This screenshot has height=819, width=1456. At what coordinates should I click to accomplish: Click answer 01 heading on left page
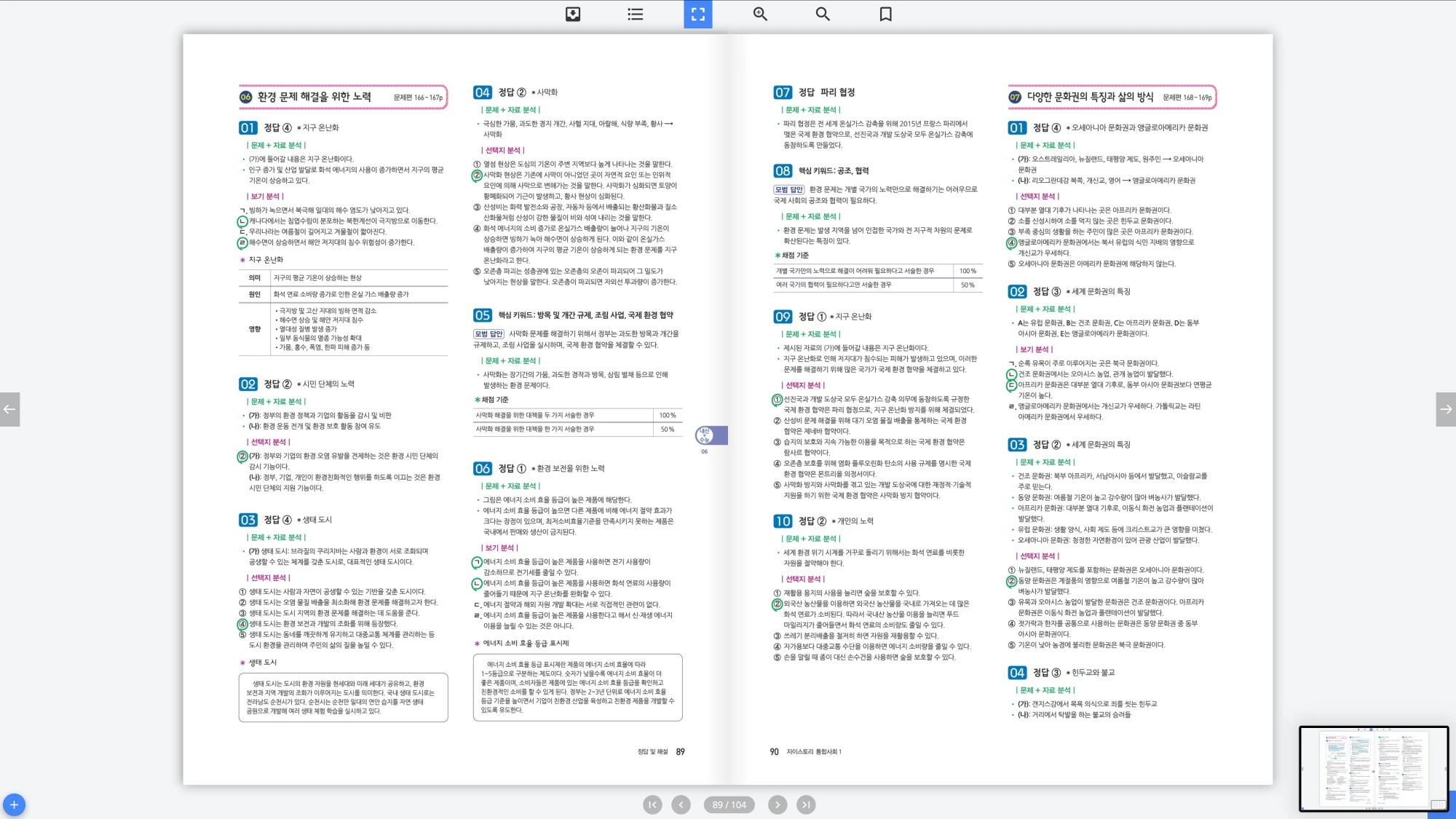[248, 128]
